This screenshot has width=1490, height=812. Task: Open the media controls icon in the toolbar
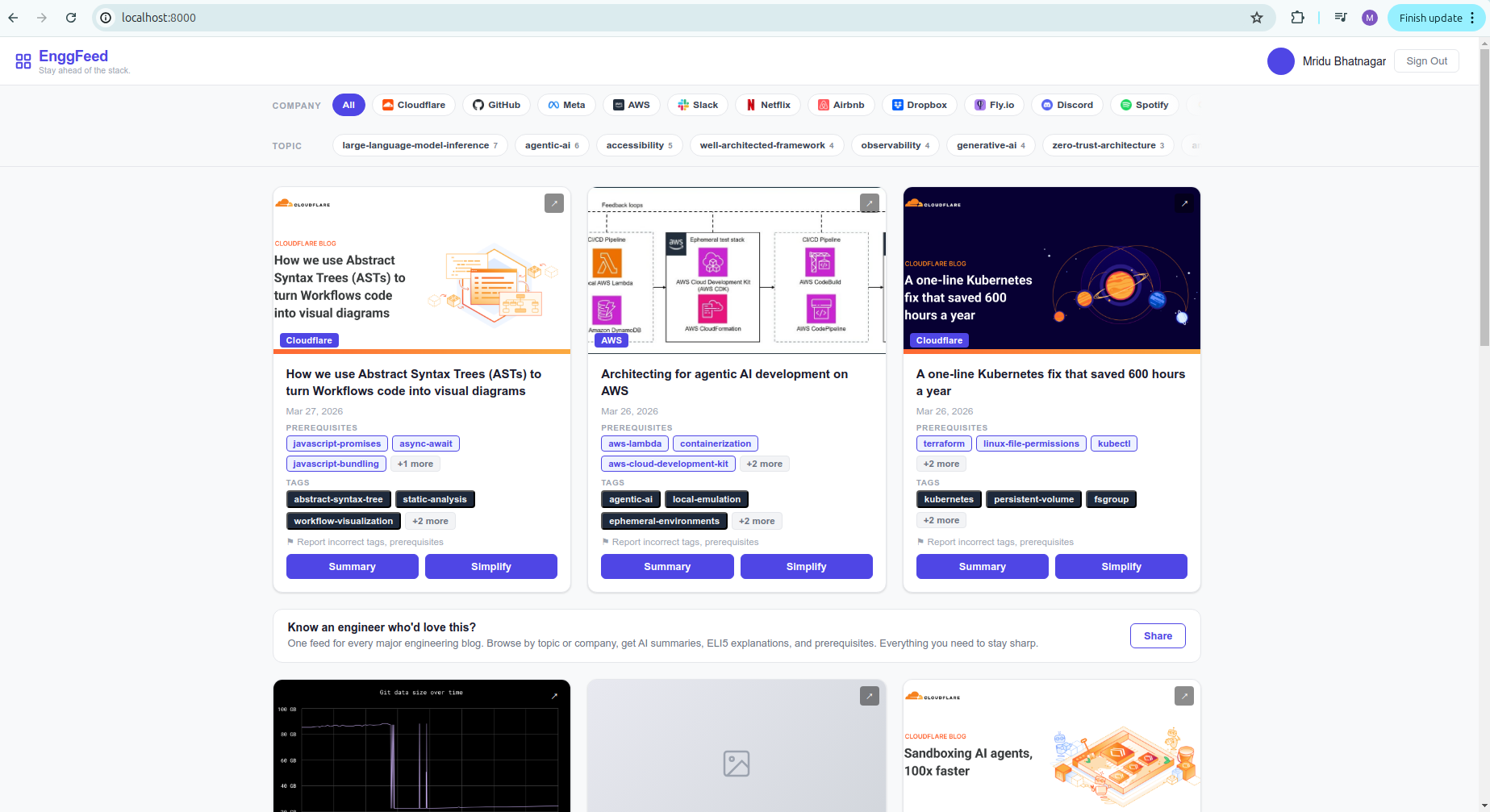[x=1341, y=18]
